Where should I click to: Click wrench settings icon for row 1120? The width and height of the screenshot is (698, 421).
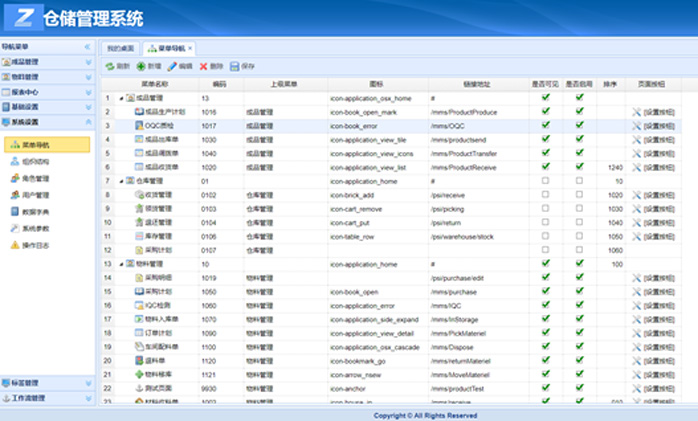coord(637,361)
